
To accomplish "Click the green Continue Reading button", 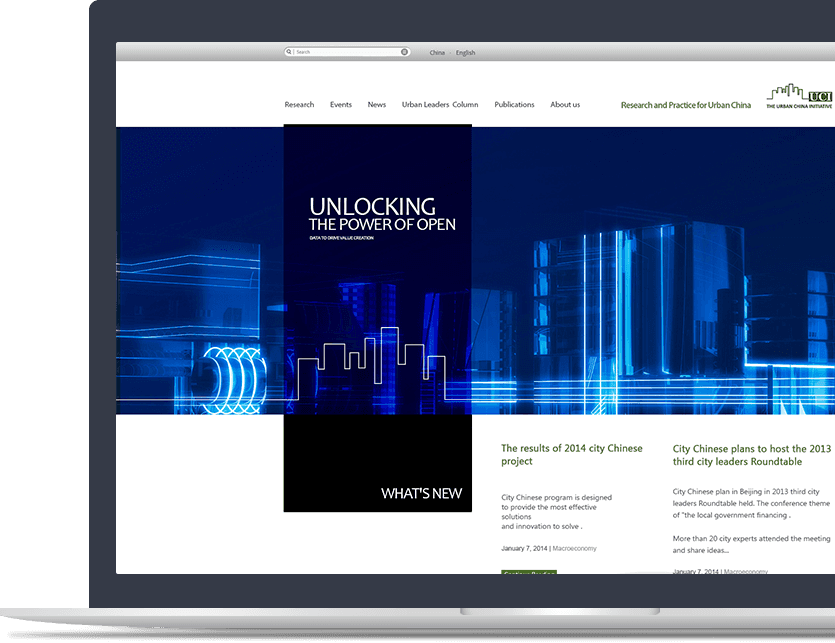I will click(x=529, y=572).
